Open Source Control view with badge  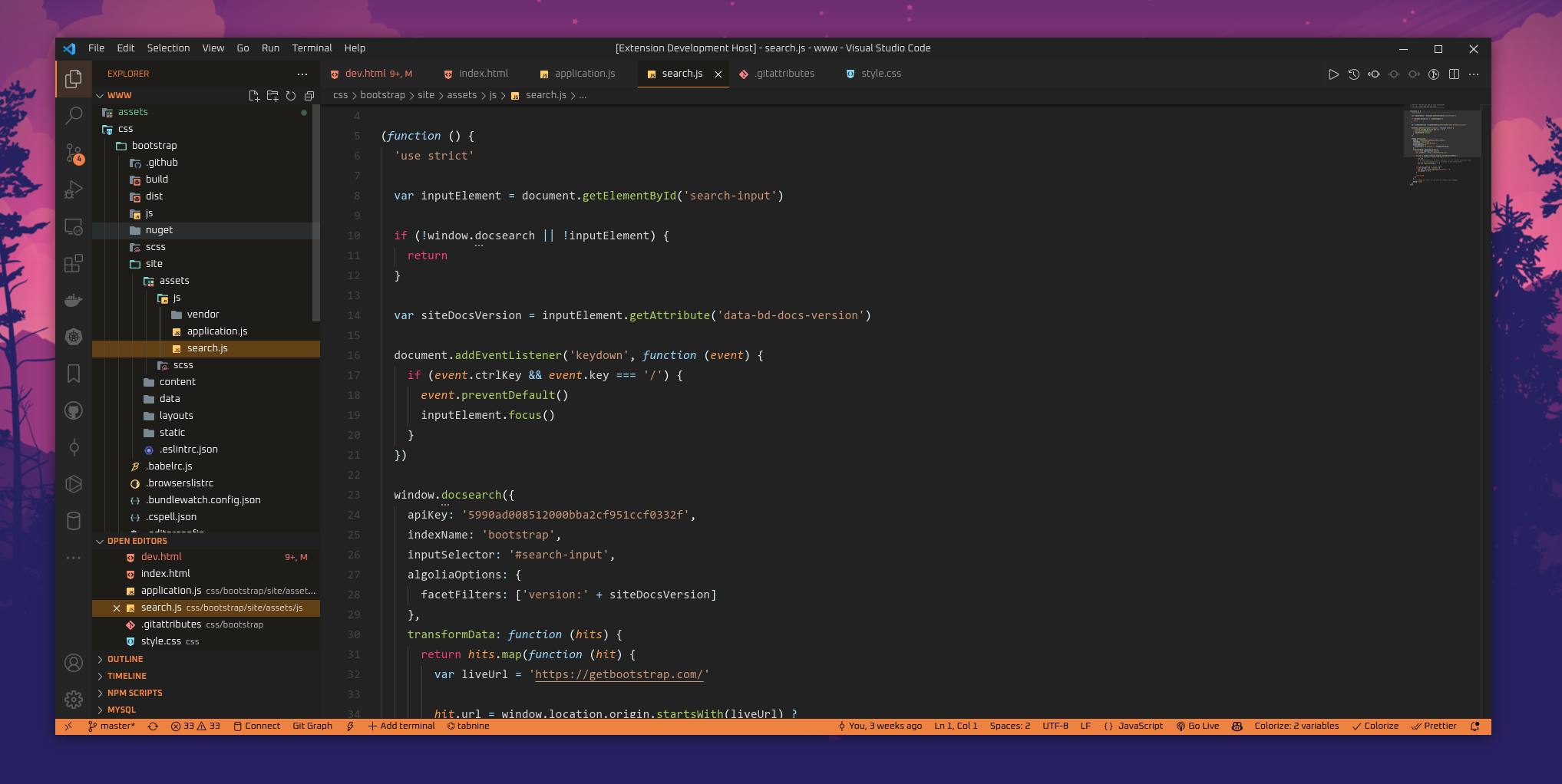(x=74, y=153)
